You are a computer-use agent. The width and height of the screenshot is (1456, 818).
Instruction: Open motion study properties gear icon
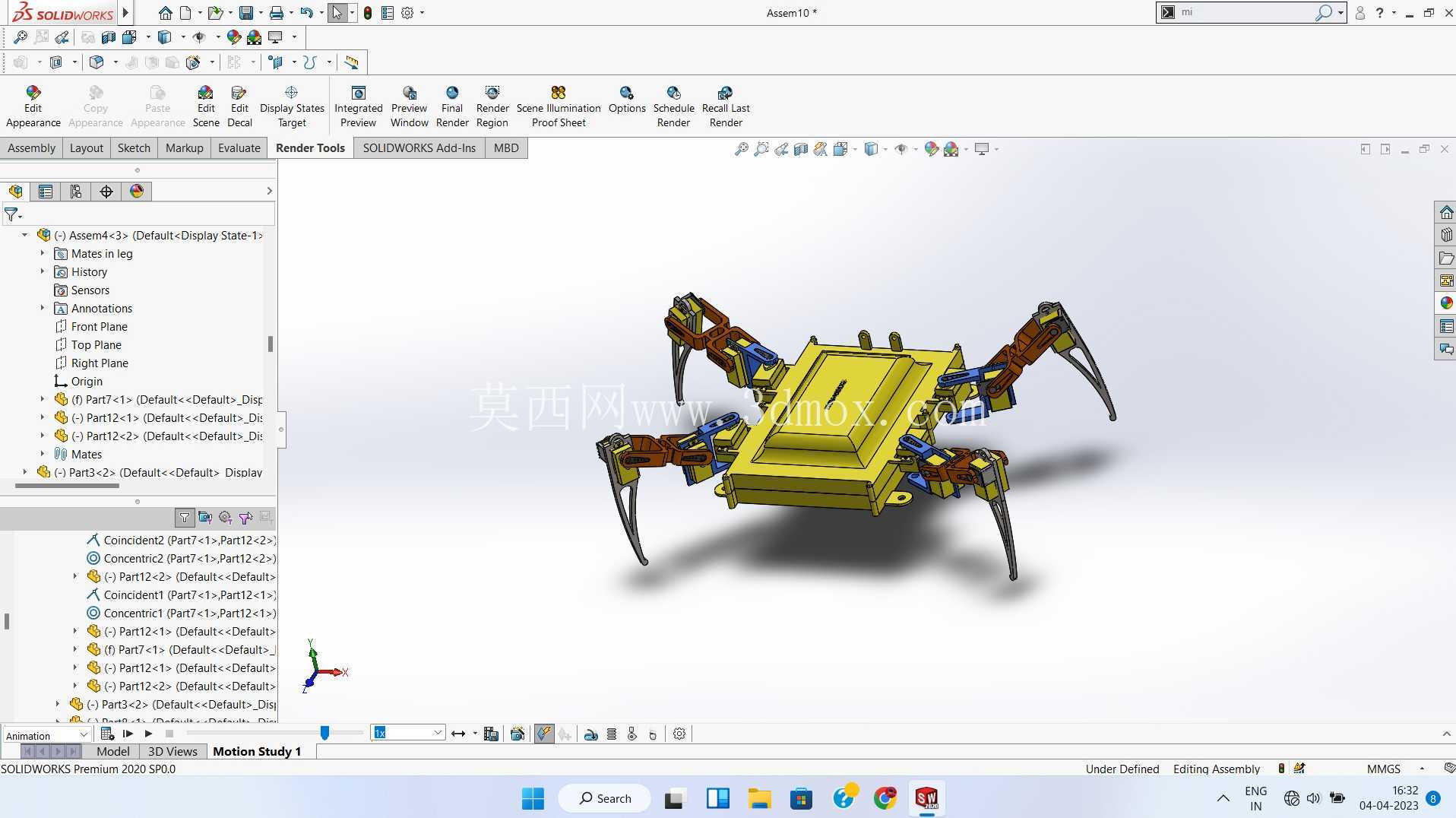[x=679, y=734]
